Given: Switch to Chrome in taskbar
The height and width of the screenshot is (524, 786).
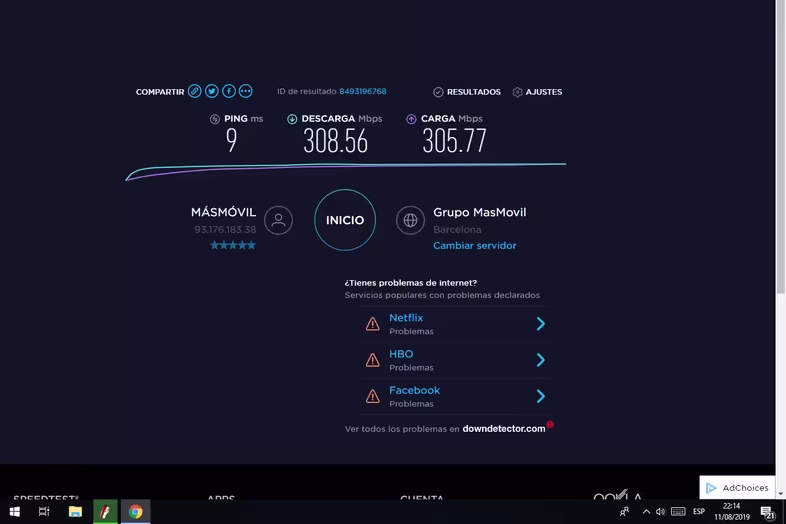Looking at the screenshot, I should (135, 511).
